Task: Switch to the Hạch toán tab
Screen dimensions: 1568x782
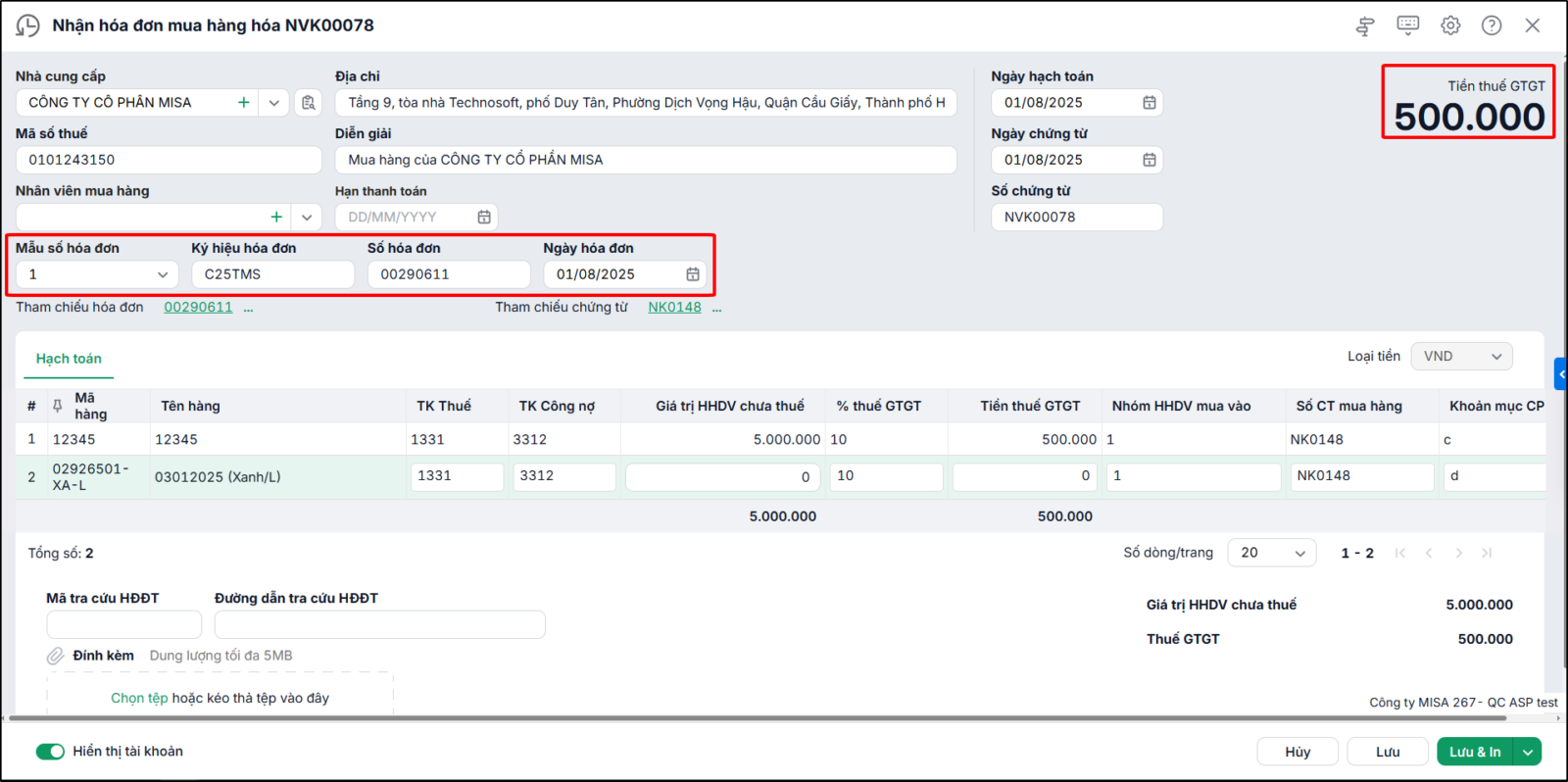Action: click(x=69, y=359)
